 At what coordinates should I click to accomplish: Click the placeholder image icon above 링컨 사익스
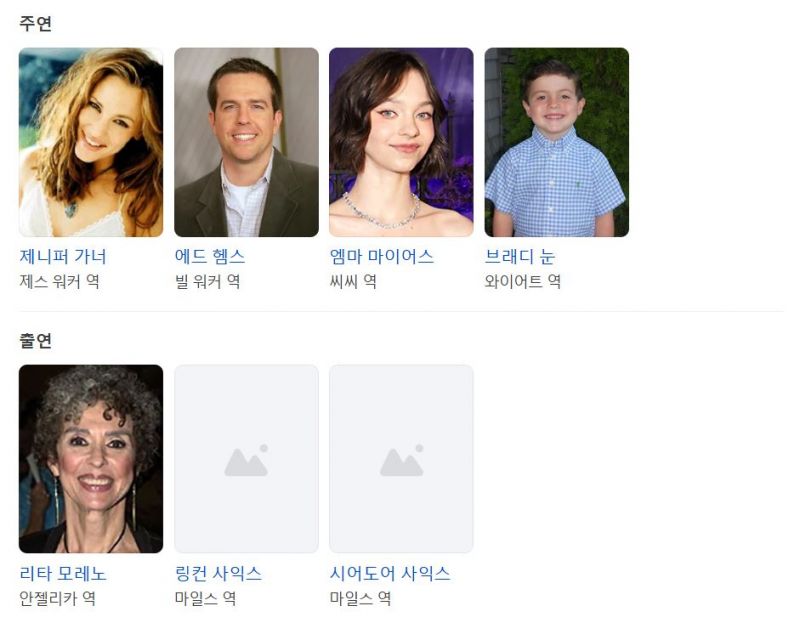click(246, 459)
